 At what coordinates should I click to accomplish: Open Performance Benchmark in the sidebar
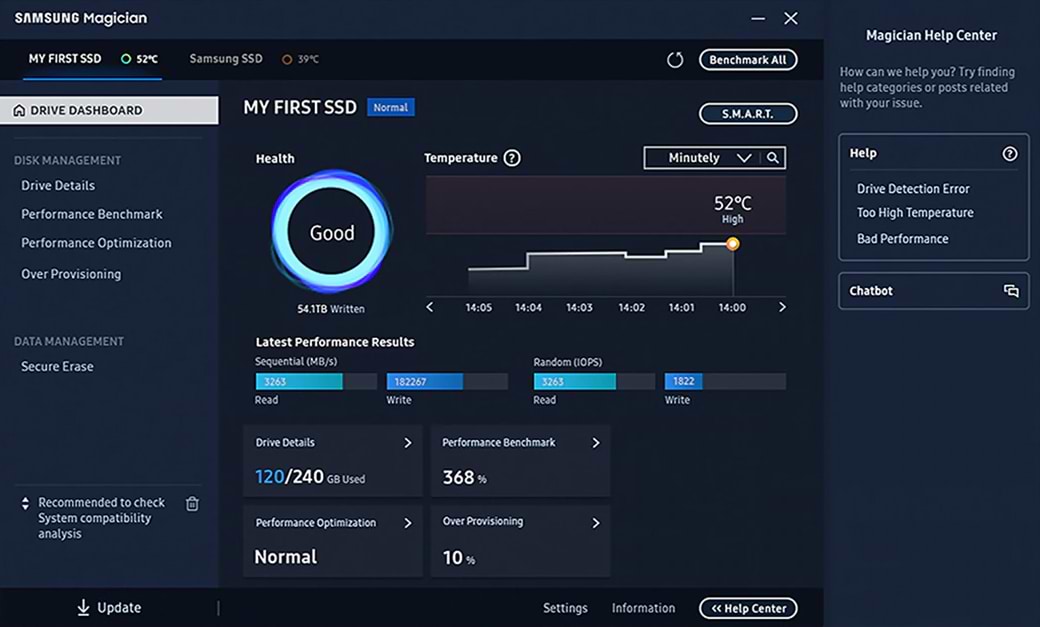pyautogui.click(x=92, y=214)
